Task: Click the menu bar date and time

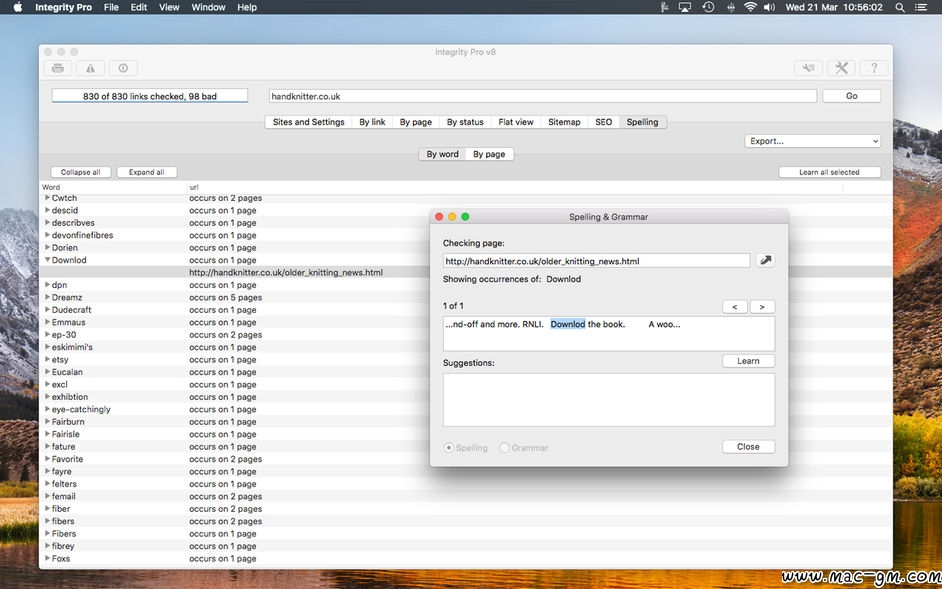Action: (834, 7)
